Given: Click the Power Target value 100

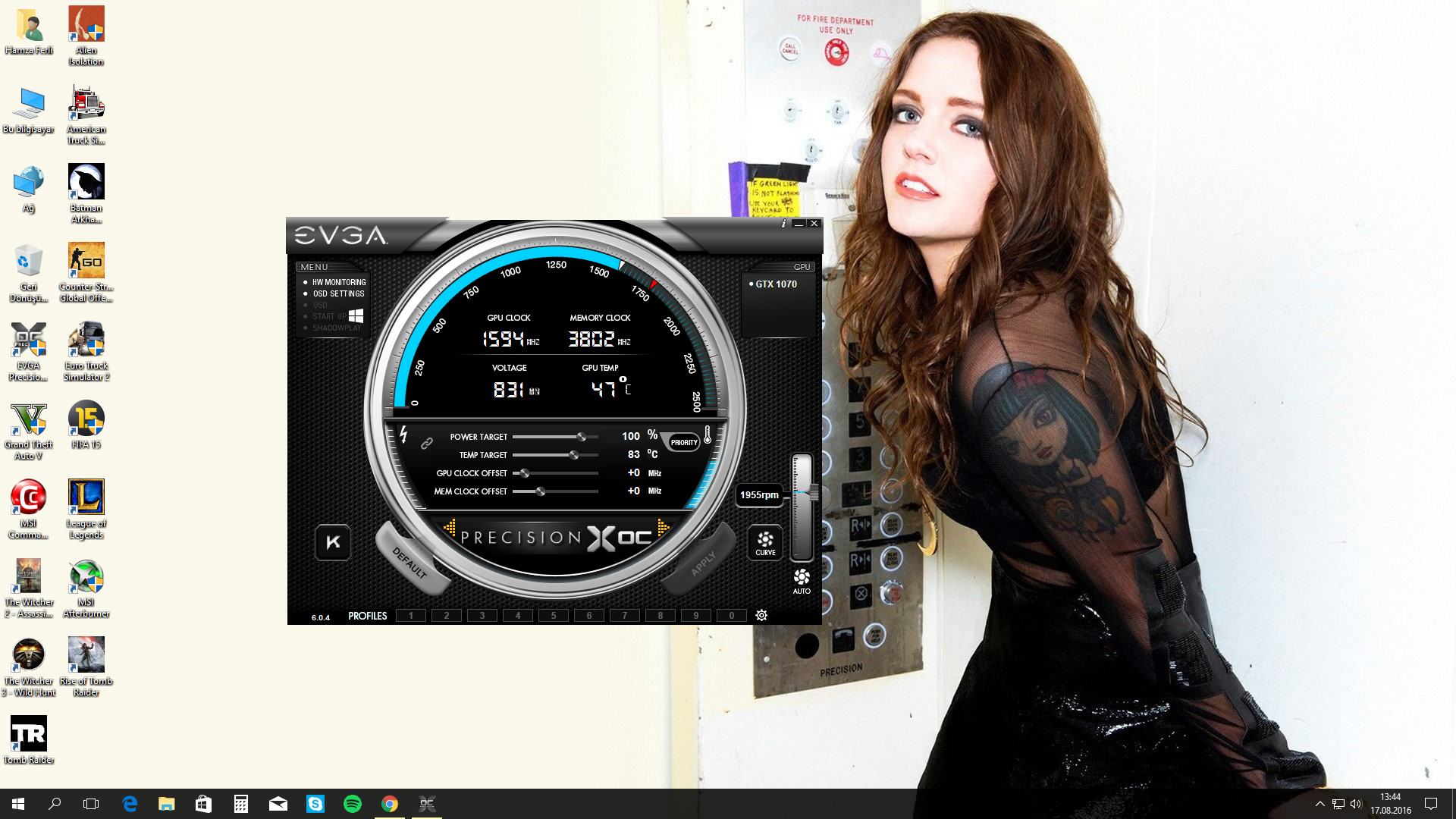Looking at the screenshot, I should point(631,436).
